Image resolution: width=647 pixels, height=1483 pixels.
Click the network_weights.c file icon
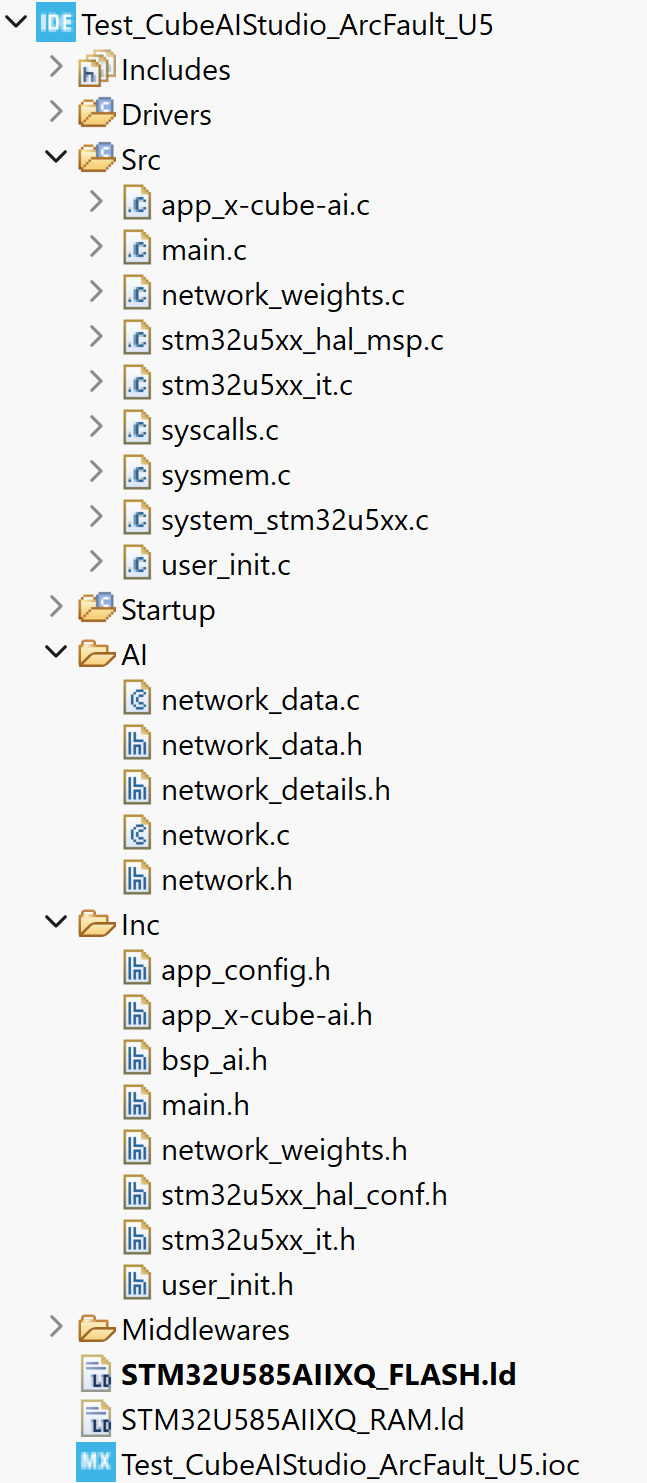click(x=137, y=294)
